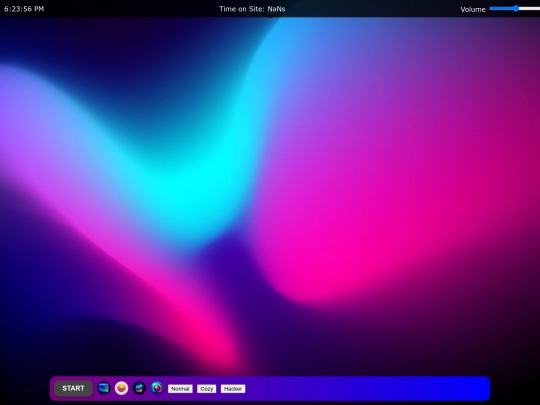Launch the stacked blue cards app icon

tap(104, 388)
